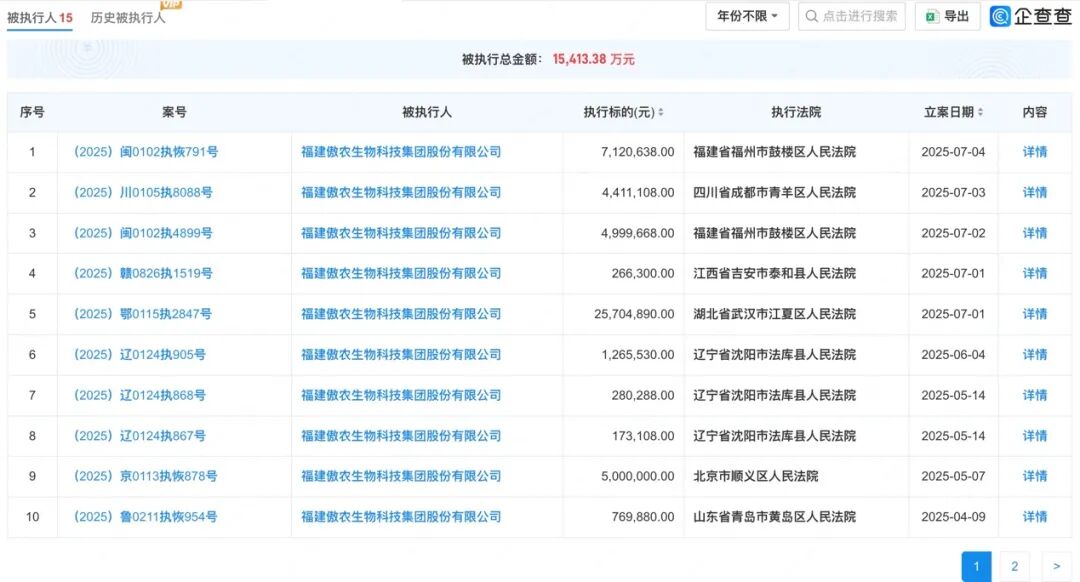Open 详情 for row 6 dated 2025-06-04
This screenshot has width=1080, height=582.
coord(1035,355)
